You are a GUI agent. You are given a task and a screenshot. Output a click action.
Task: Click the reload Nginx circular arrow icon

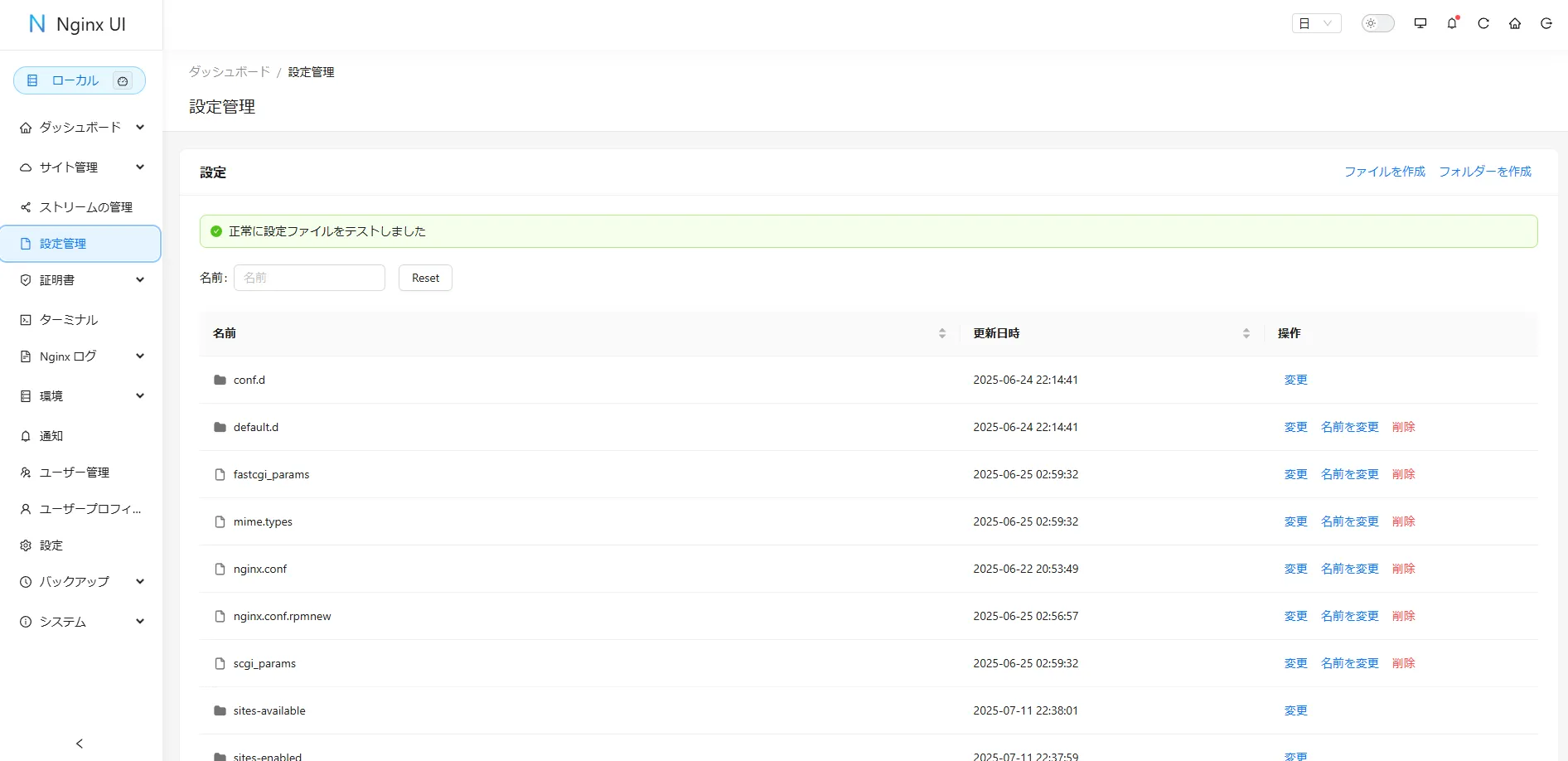[1483, 23]
